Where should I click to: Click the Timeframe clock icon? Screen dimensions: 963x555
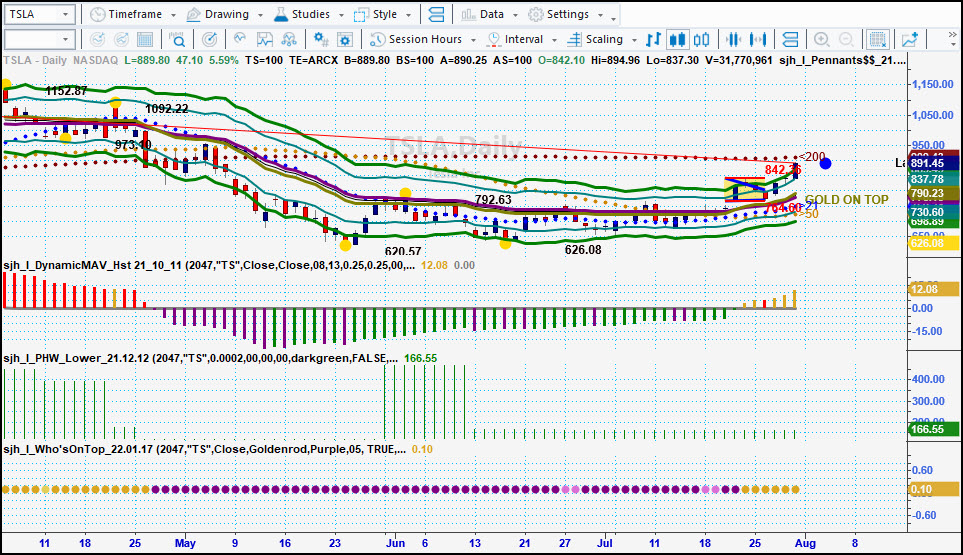tap(98, 14)
